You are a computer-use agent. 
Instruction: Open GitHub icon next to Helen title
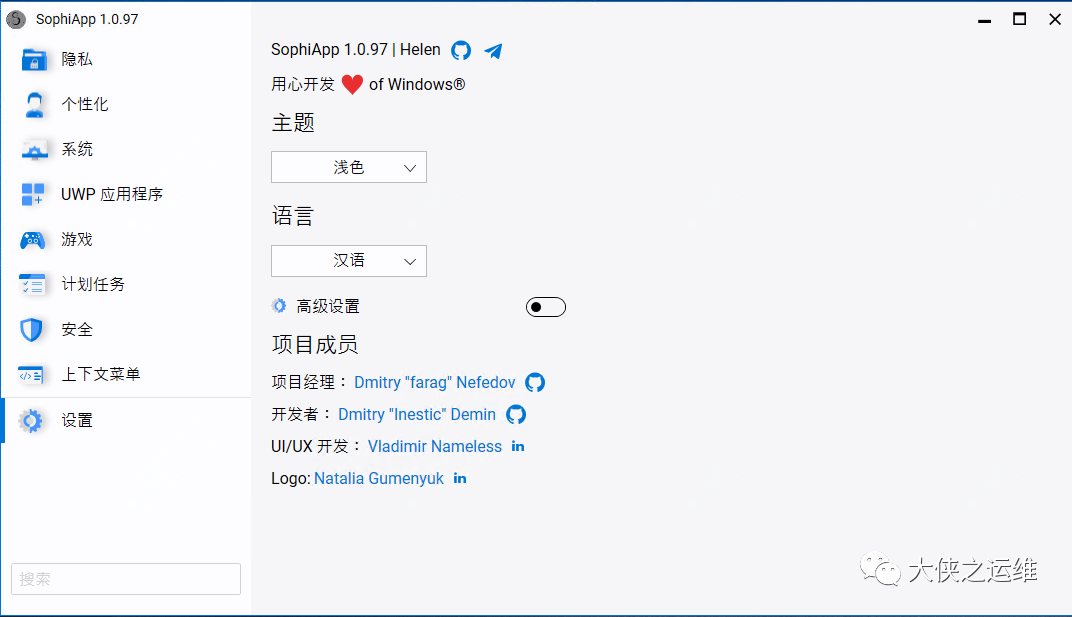pyautogui.click(x=461, y=51)
